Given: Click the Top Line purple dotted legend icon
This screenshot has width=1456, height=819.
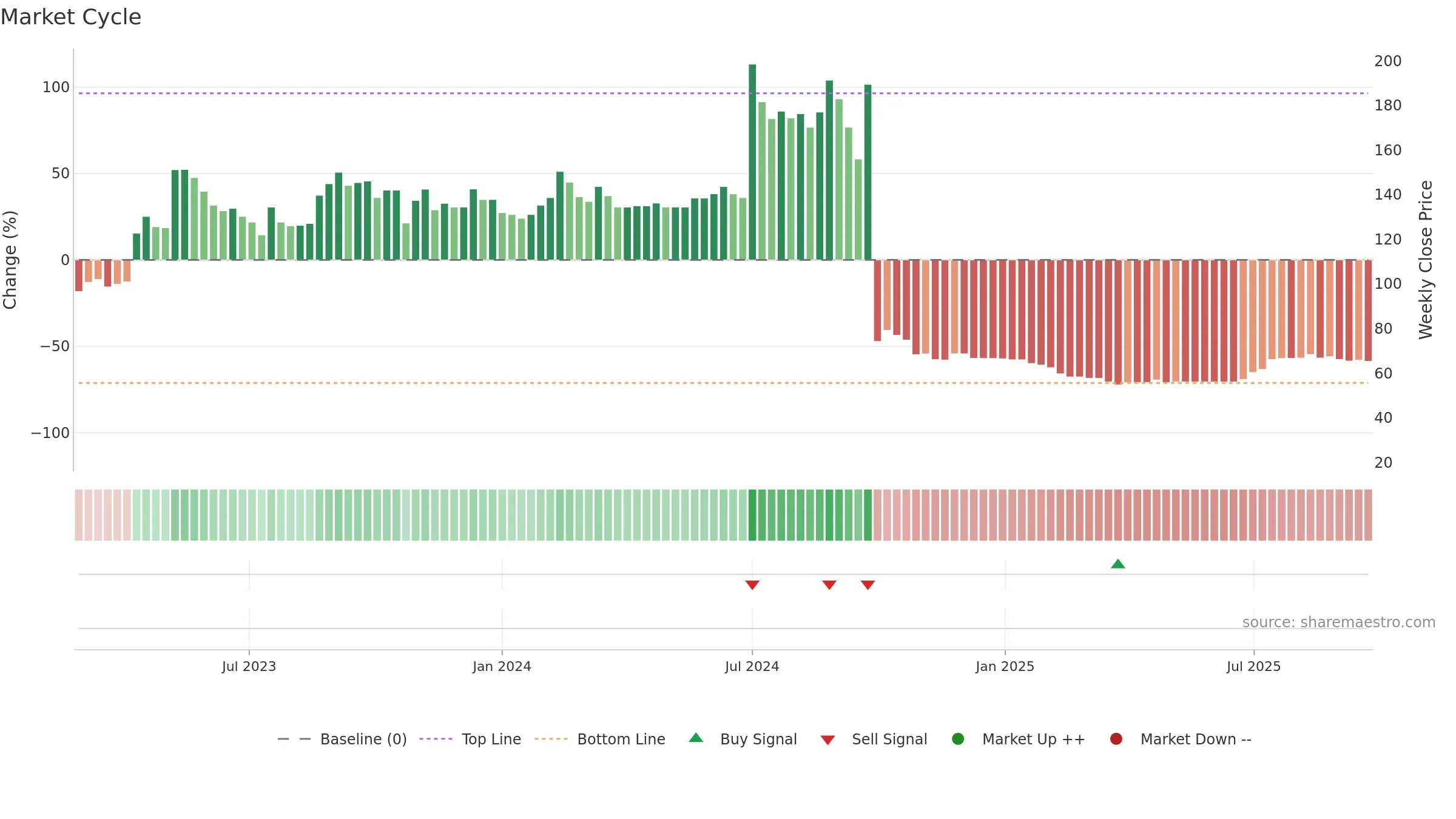Looking at the screenshot, I should 436,739.
